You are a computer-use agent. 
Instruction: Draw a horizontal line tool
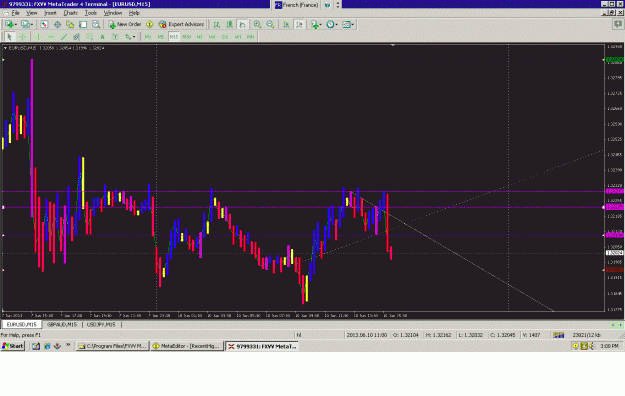51,37
